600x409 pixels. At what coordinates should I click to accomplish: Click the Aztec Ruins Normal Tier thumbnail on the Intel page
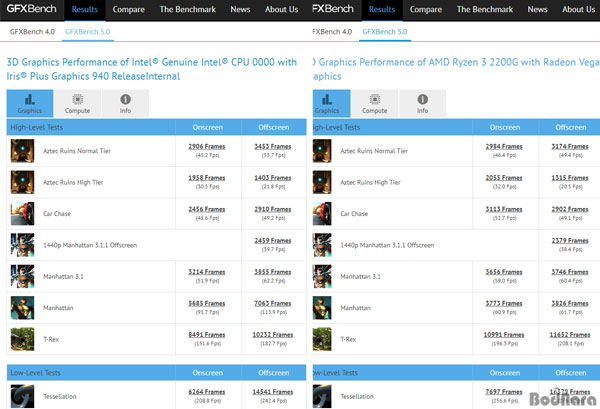coord(22,151)
